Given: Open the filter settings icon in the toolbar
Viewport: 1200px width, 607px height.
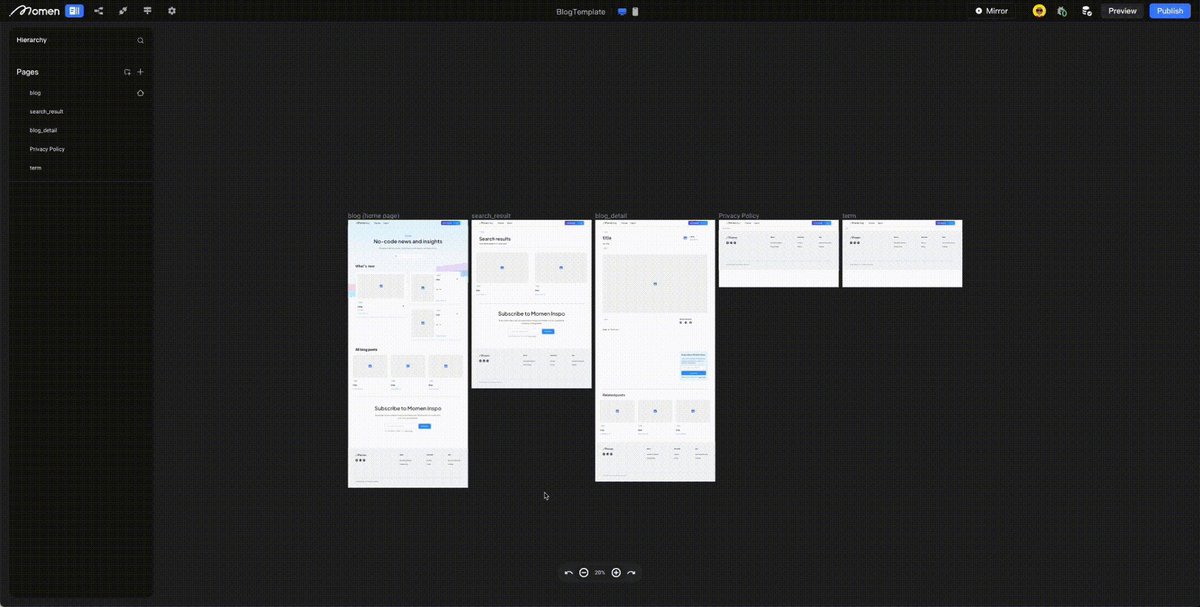Looking at the screenshot, I should 147,10.
